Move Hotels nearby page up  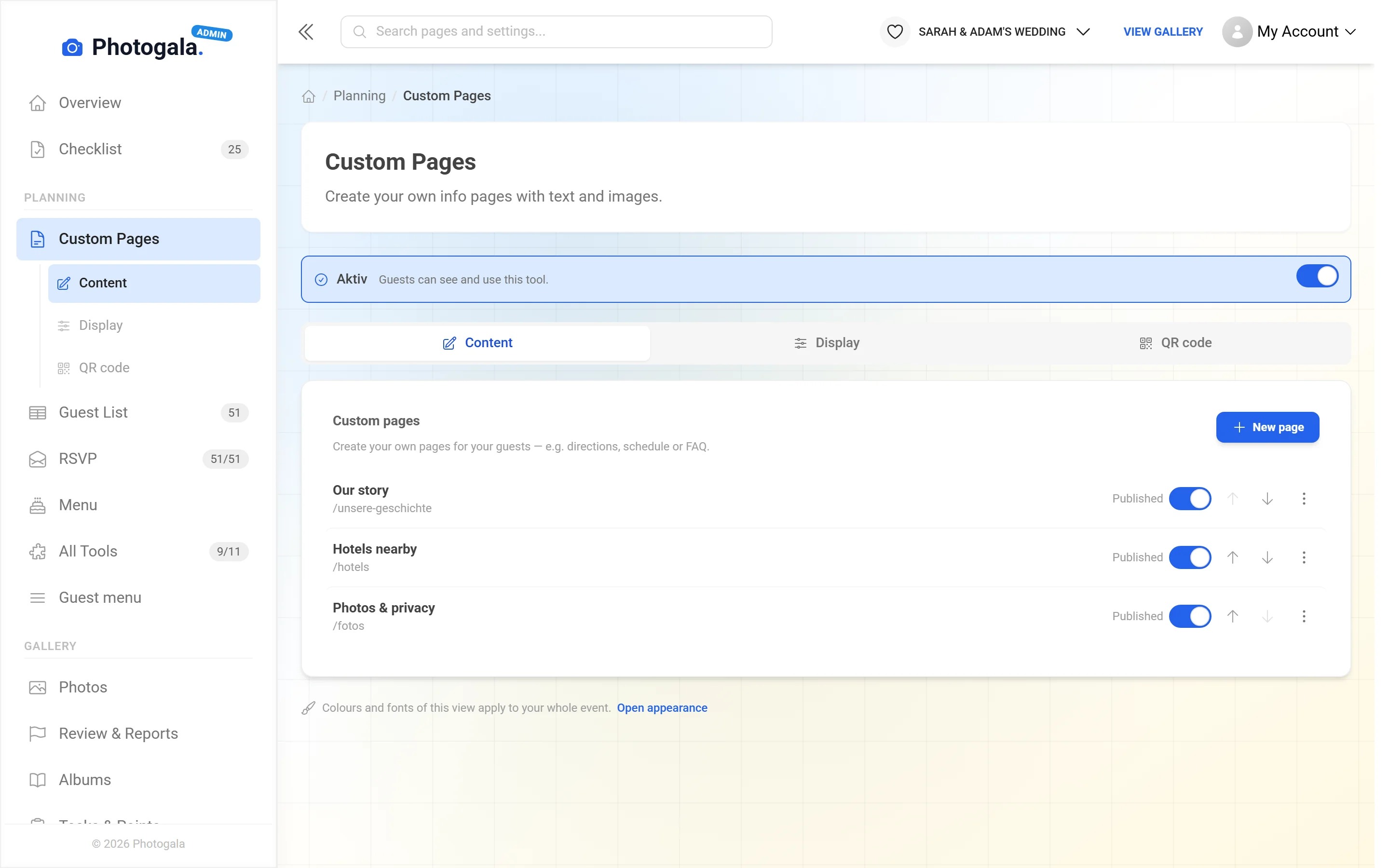[1232, 557]
